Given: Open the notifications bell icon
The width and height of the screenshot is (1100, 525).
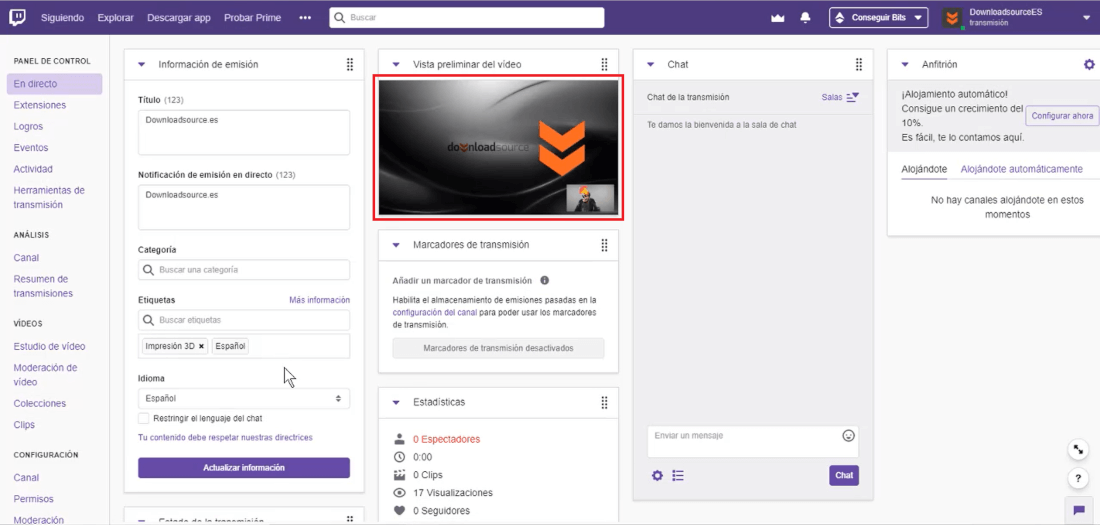Looking at the screenshot, I should pyautogui.click(x=805, y=18).
